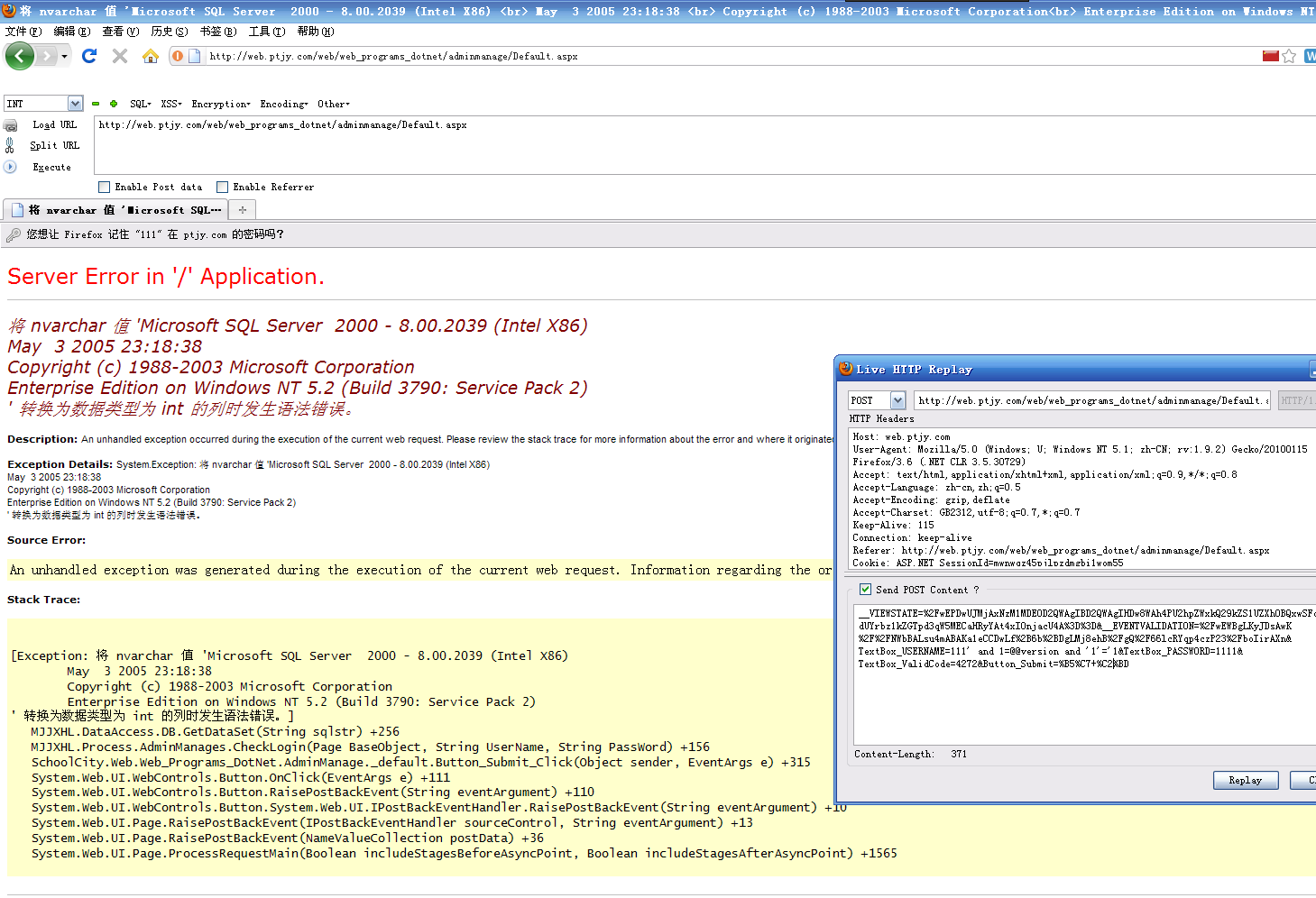The width and height of the screenshot is (1316, 898).
Task: Click the green minus icon in HackBar
Action: pos(96,104)
